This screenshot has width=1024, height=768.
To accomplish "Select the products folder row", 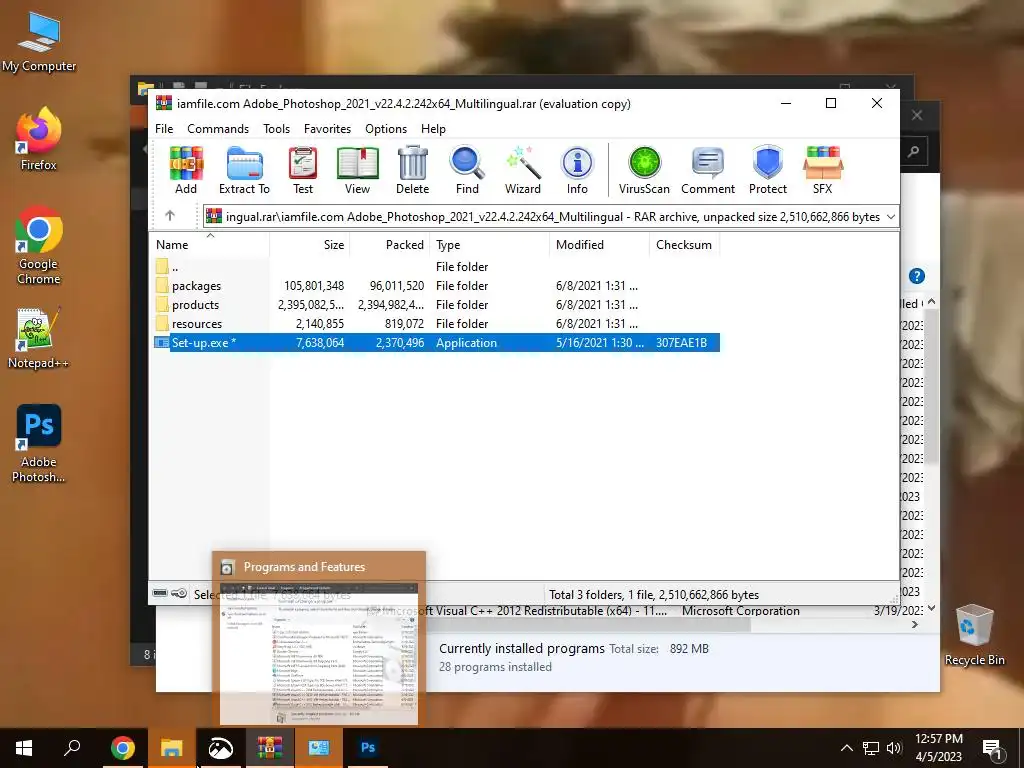I will [x=436, y=305].
